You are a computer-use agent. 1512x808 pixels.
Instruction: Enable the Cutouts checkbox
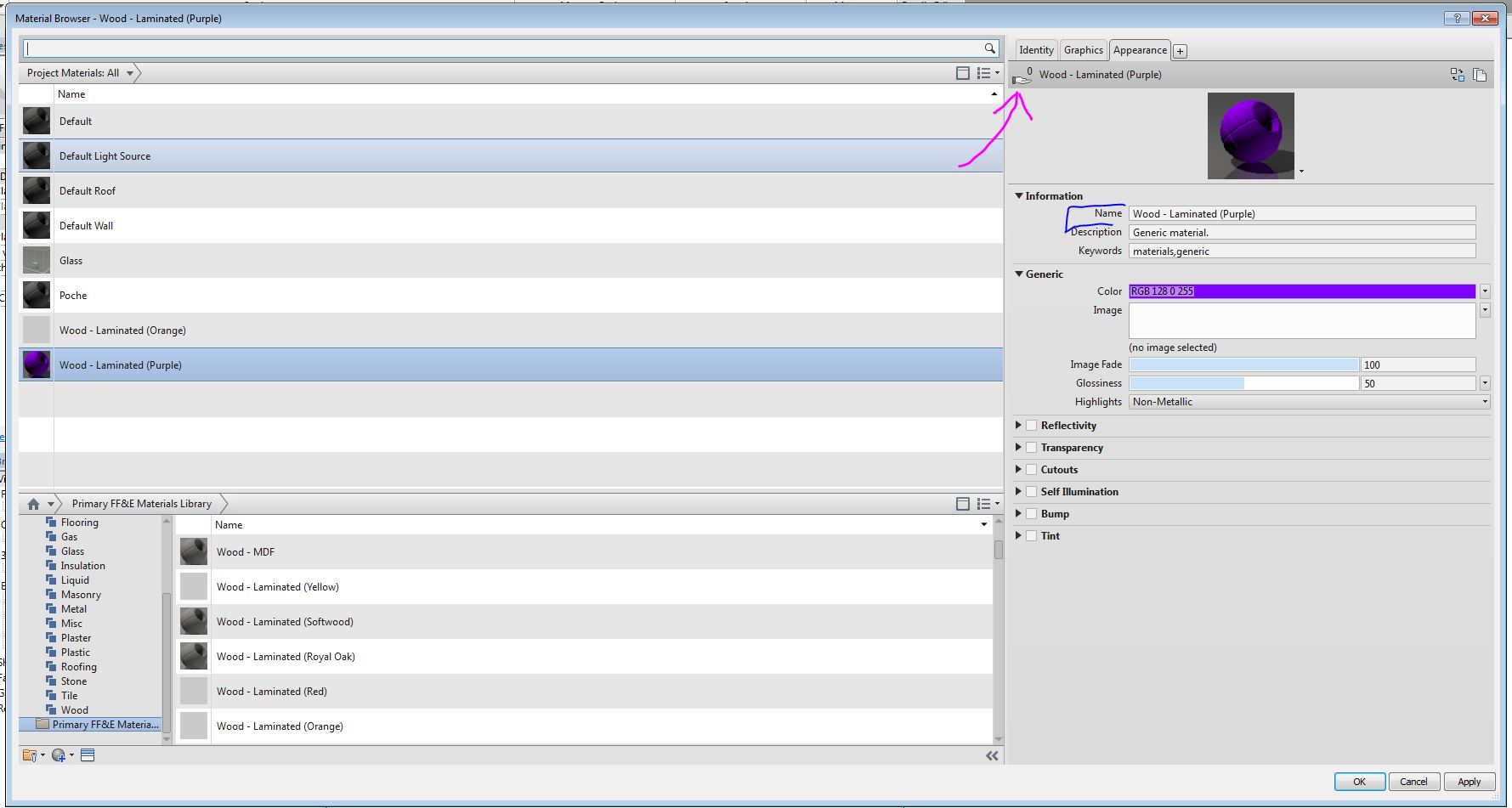1031,470
